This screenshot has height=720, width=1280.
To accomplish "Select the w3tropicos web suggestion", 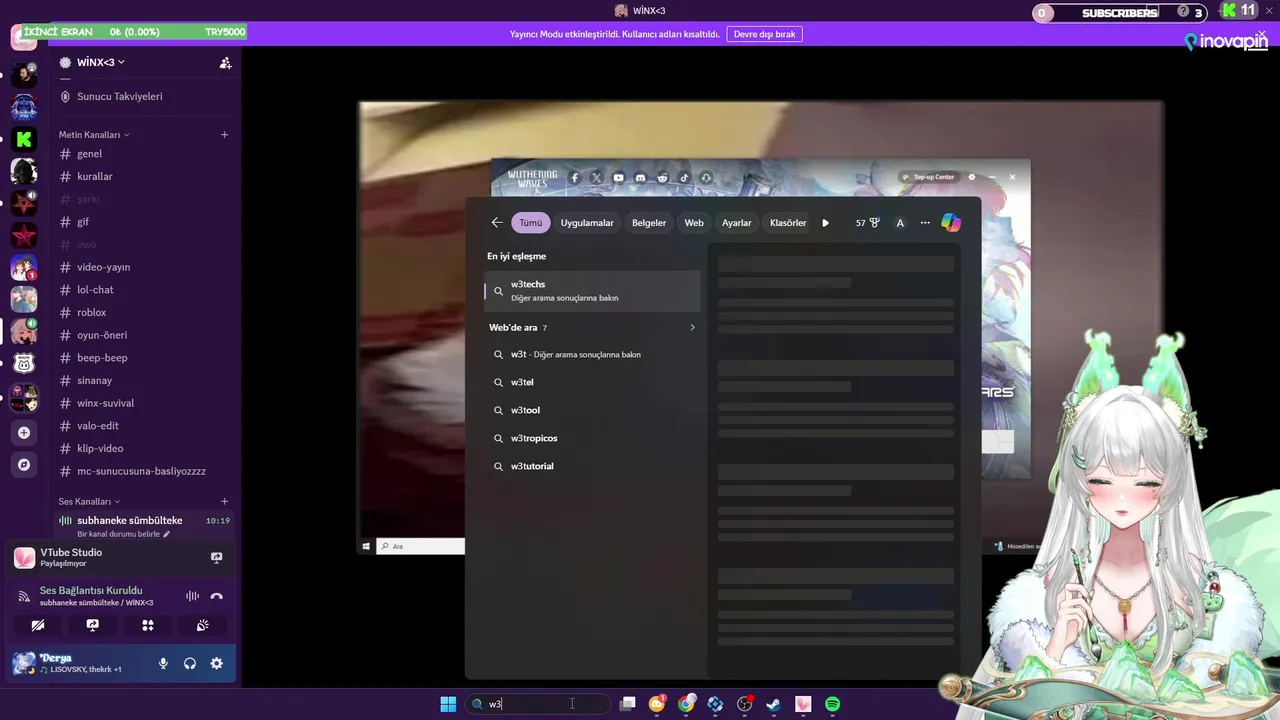I will (x=592, y=438).
